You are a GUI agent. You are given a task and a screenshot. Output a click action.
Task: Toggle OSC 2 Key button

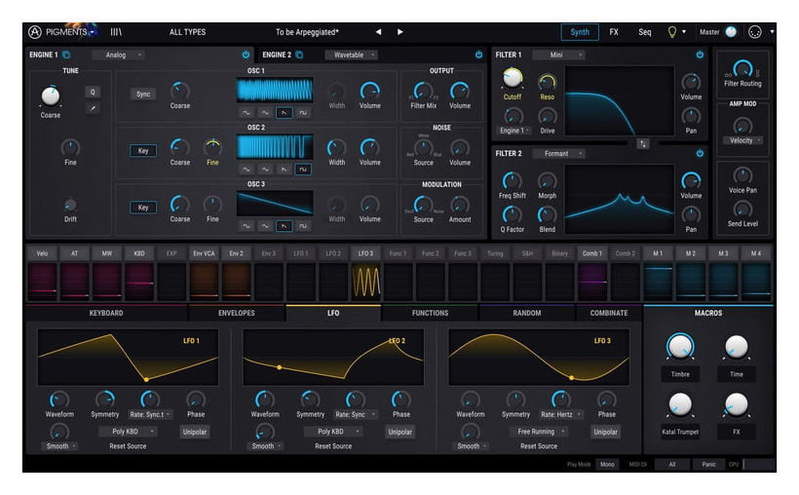click(143, 151)
